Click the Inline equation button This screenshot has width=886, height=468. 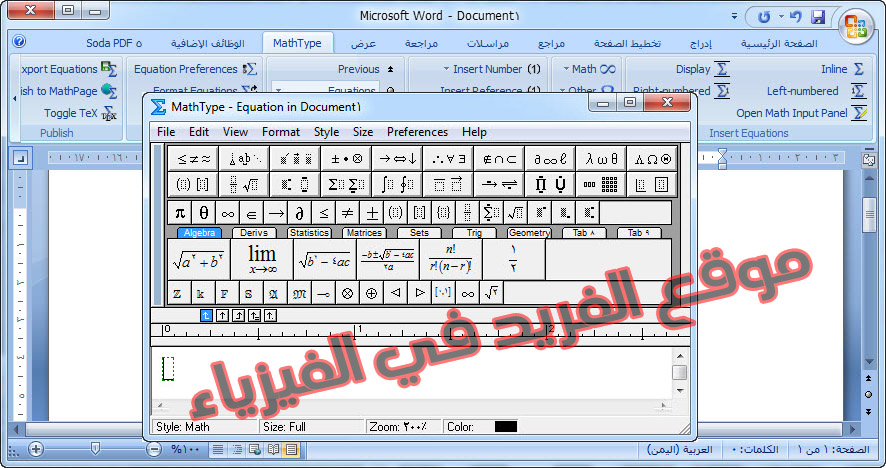pyautogui.click(x=842, y=69)
